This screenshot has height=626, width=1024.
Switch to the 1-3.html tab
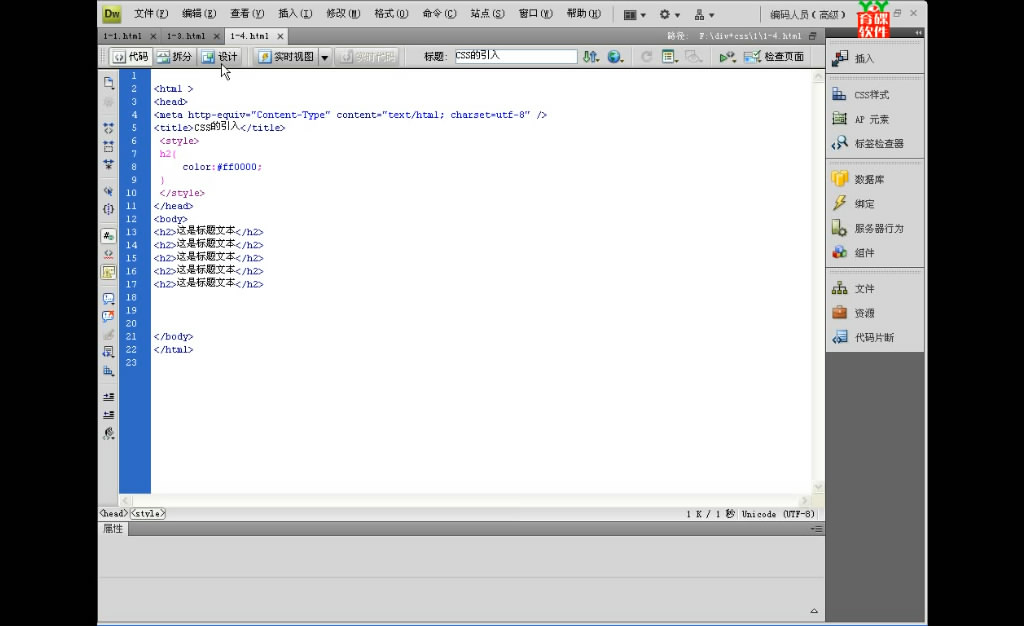click(186, 37)
